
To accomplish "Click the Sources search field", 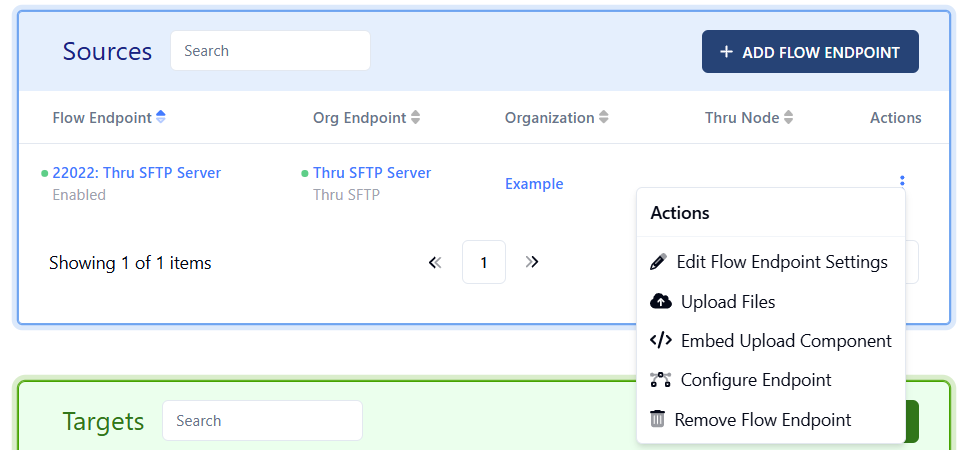I will tap(270, 51).
